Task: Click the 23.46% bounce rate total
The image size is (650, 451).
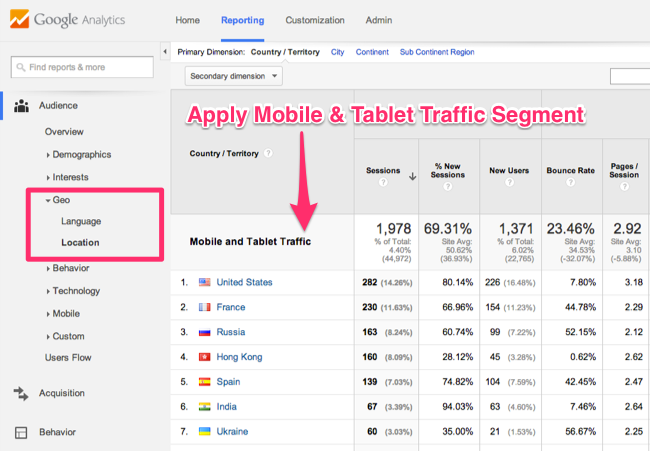Action: tap(570, 229)
